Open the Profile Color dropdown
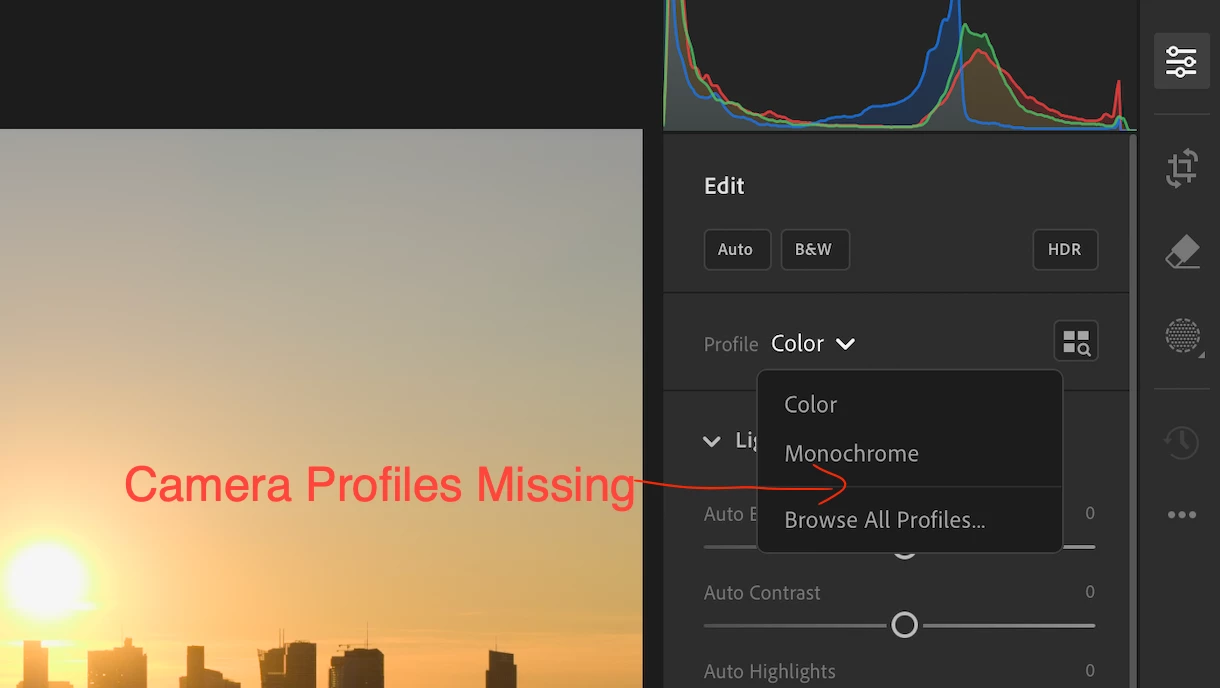The width and height of the screenshot is (1220, 688). [x=813, y=343]
